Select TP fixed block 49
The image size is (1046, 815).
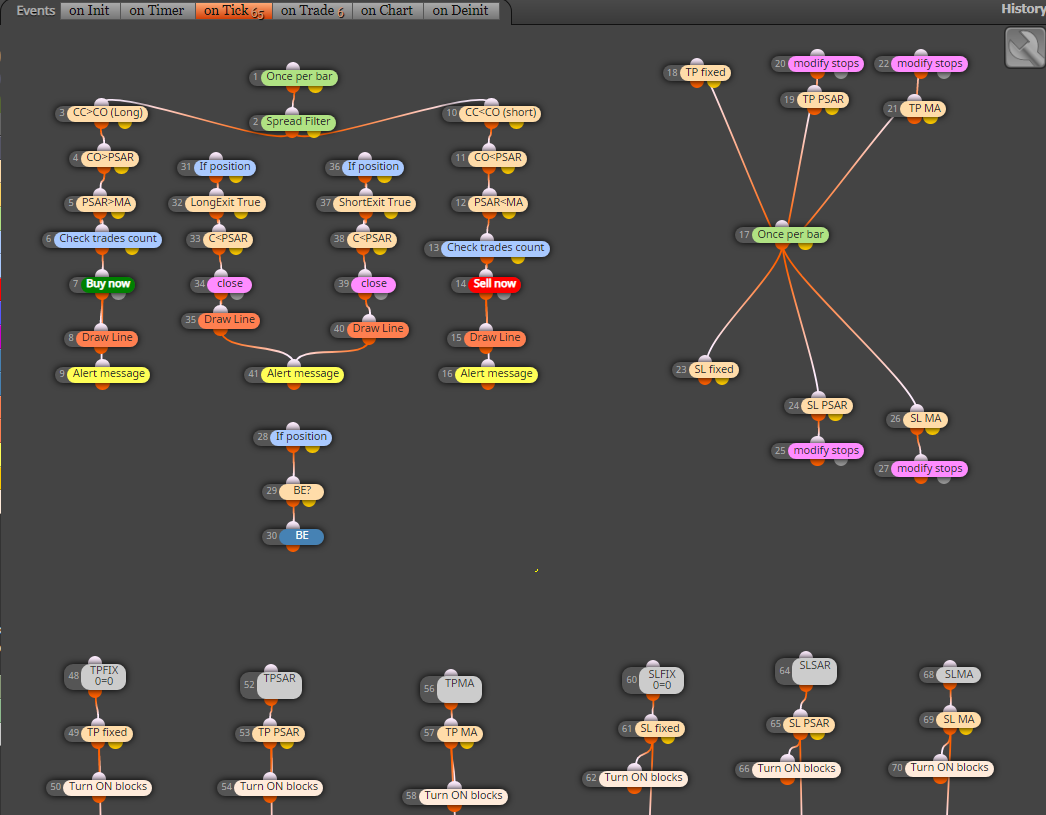pyautogui.click(x=107, y=733)
